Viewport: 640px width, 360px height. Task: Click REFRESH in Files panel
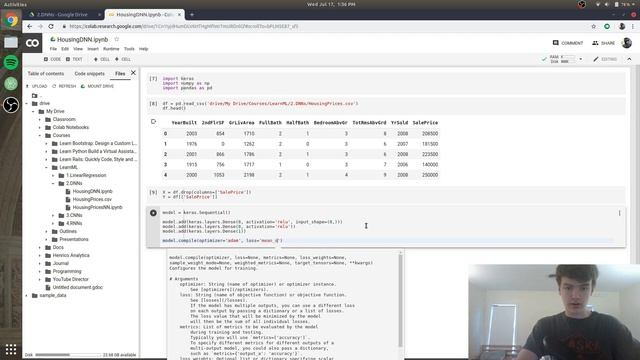[x=64, y=86]
